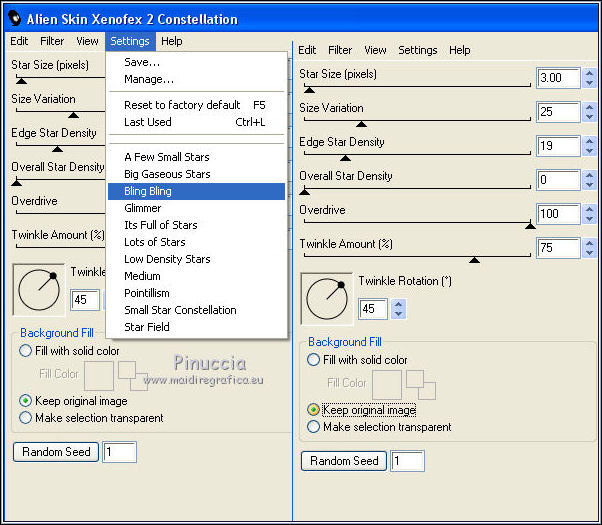Increase Size Variation with the up arrow
602x525 pixels.
589,107
